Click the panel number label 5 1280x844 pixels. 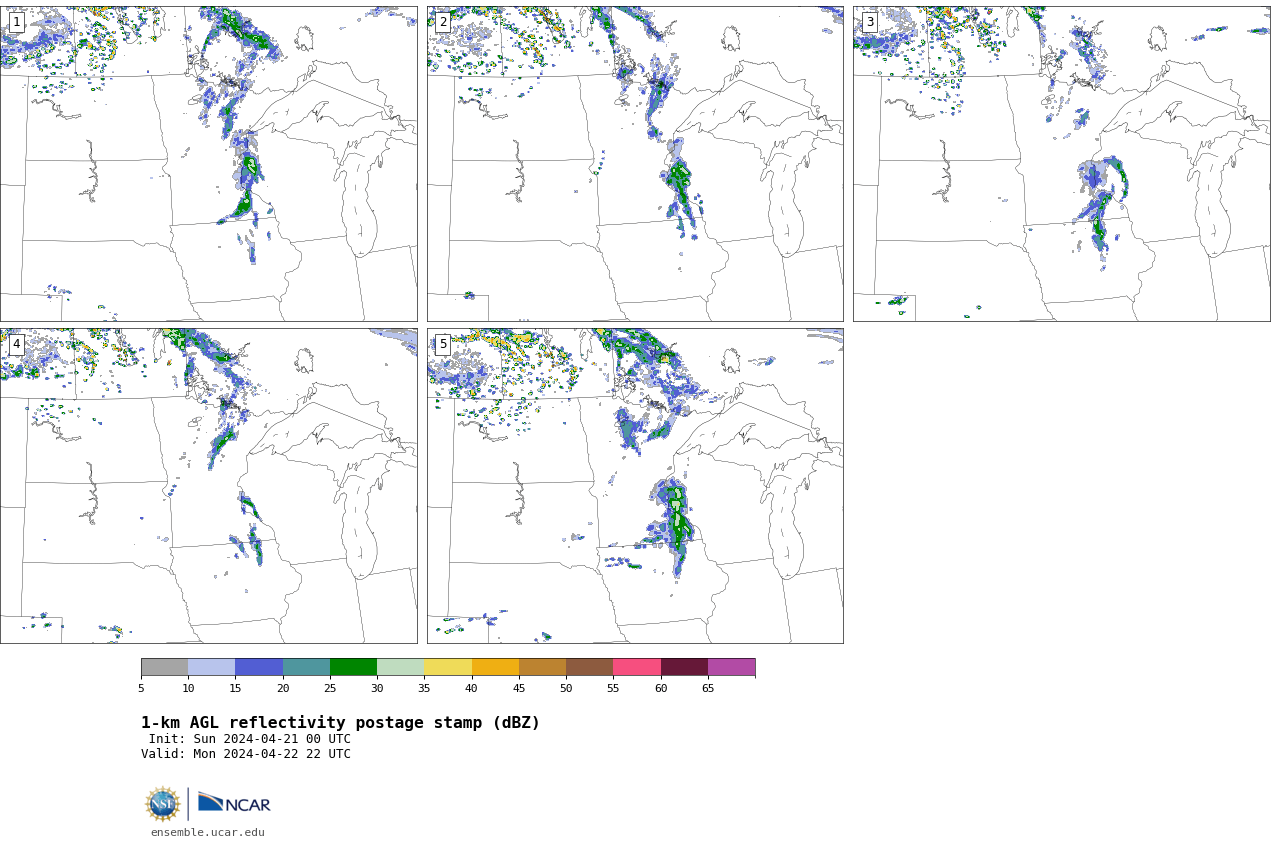point(443,344)
